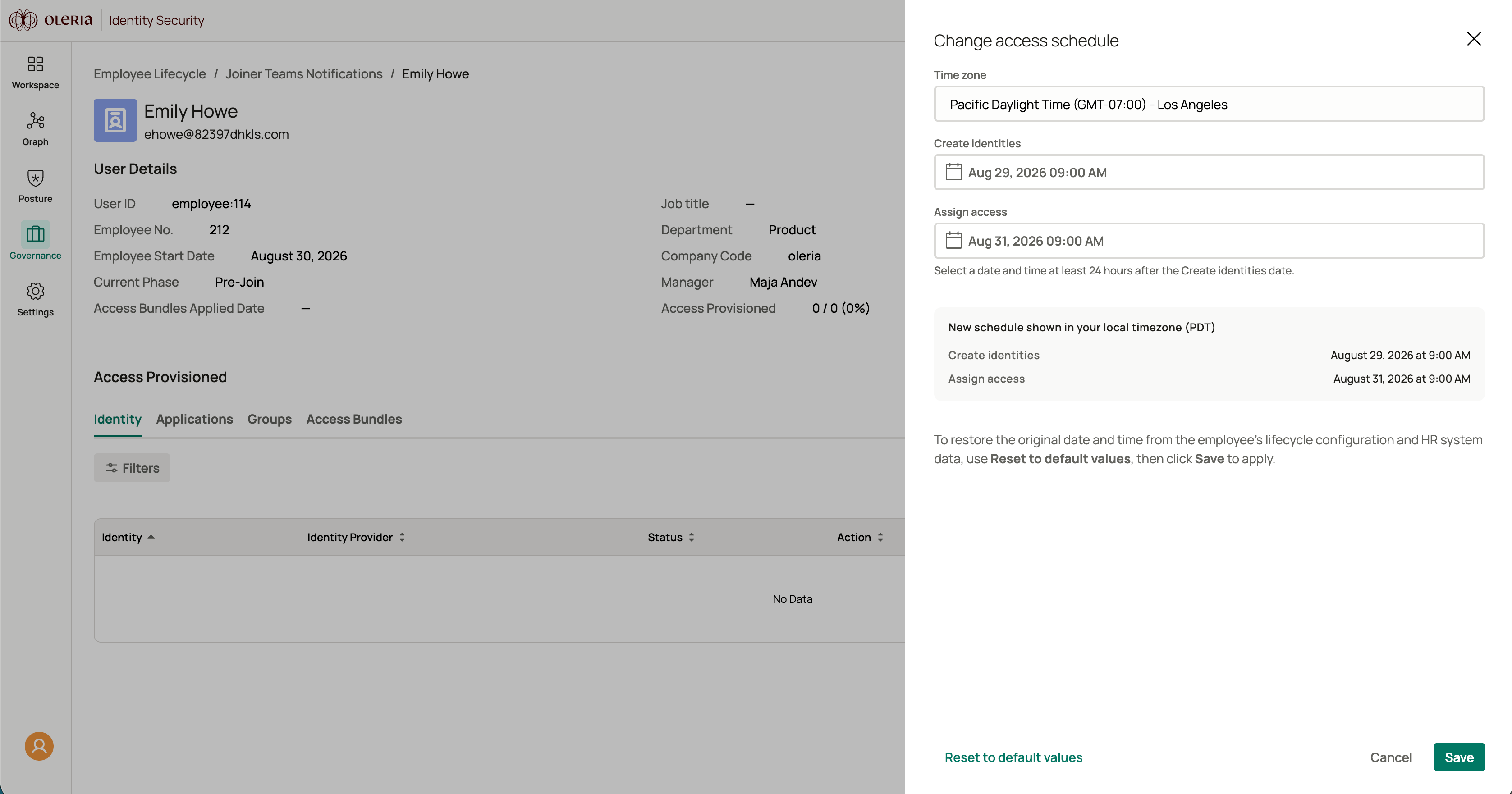Image resolution: width=1512 pixels, height=794 pixels.
Task: Click the Access Provisioned value 0 / 0 (0%)
Action: (x=841, y=308)
